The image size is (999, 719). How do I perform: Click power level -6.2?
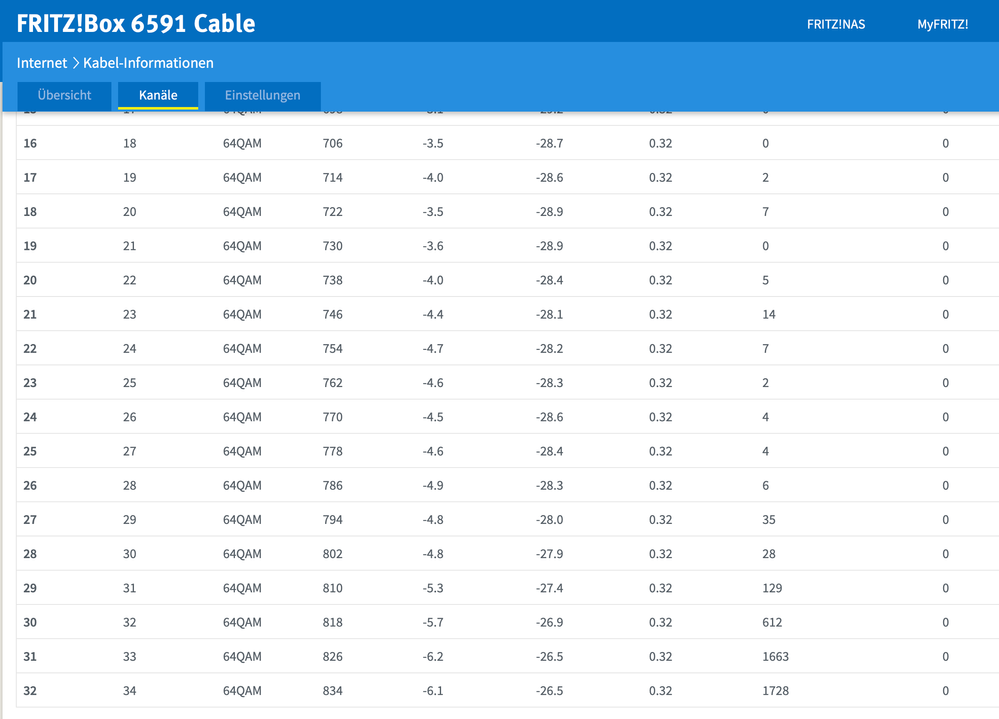(x=433, y=657)
